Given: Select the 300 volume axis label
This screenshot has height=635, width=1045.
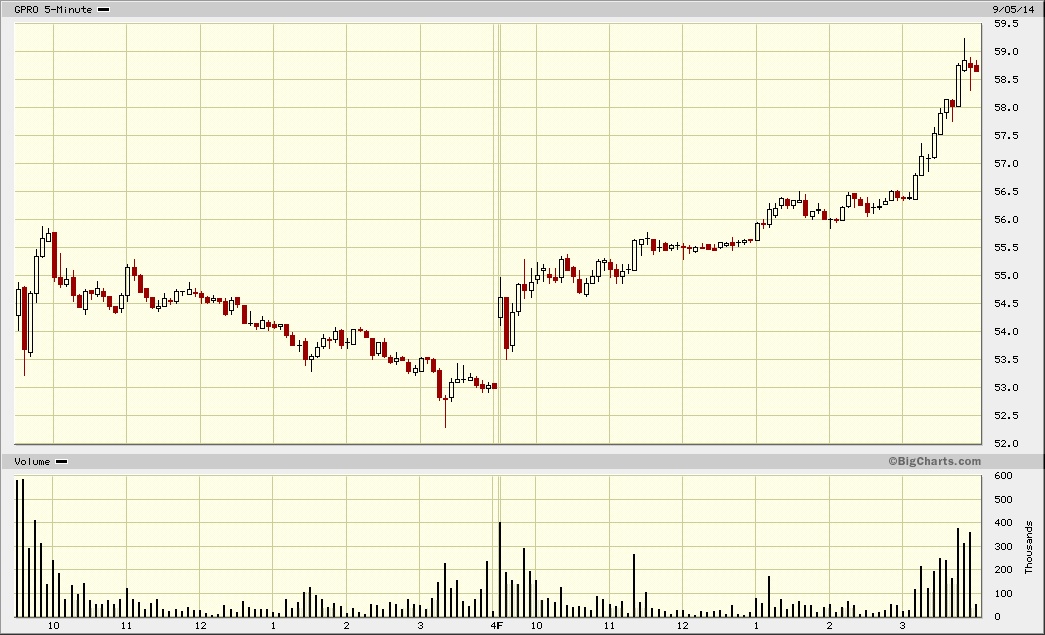Looking at the screenshot, I should coord(1000,546).
